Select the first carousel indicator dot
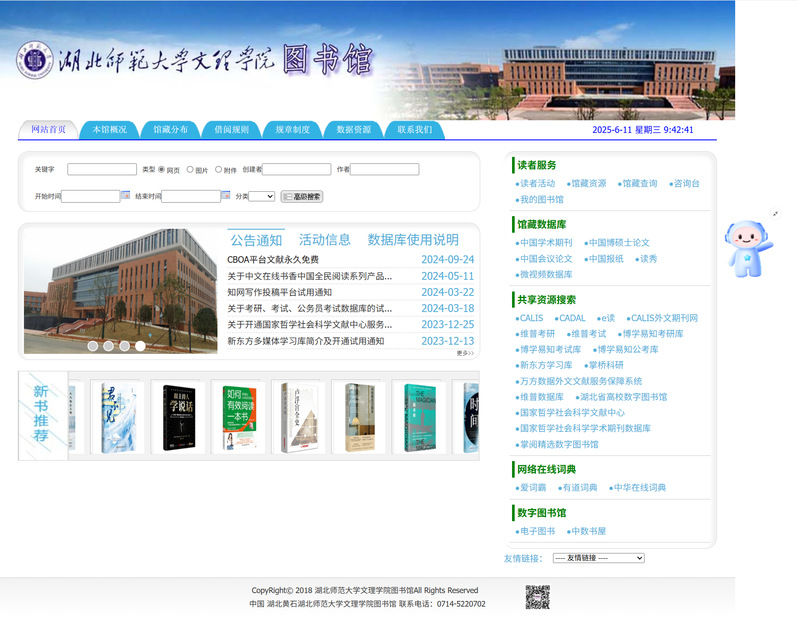The image size is (798, 621). [x=92, y=346]
